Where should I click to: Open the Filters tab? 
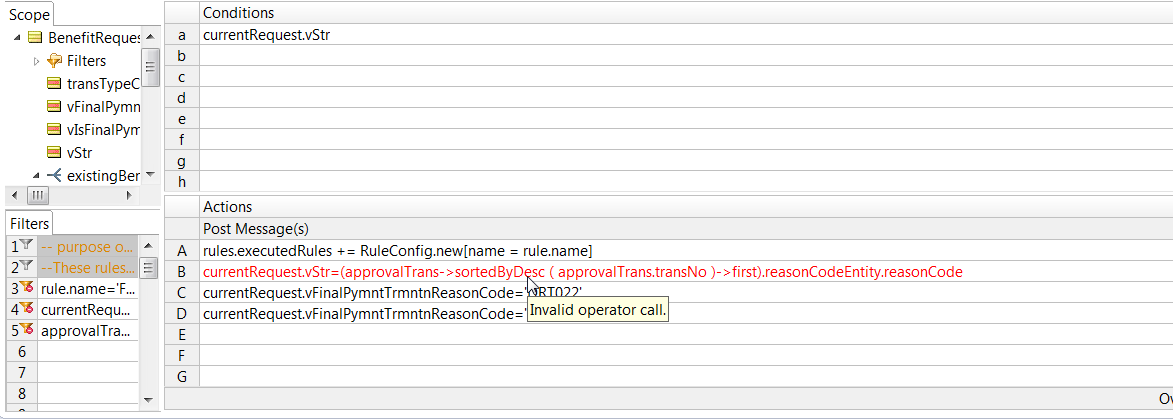pos(29,223)
